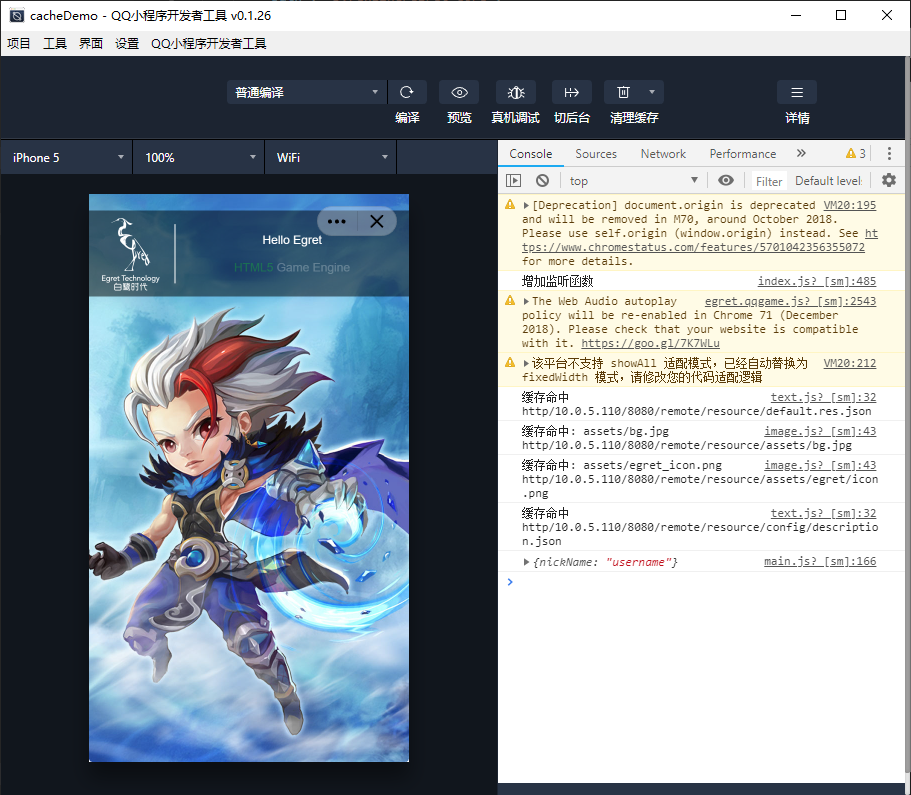Click the compile refresh icon

pos(407,92)
